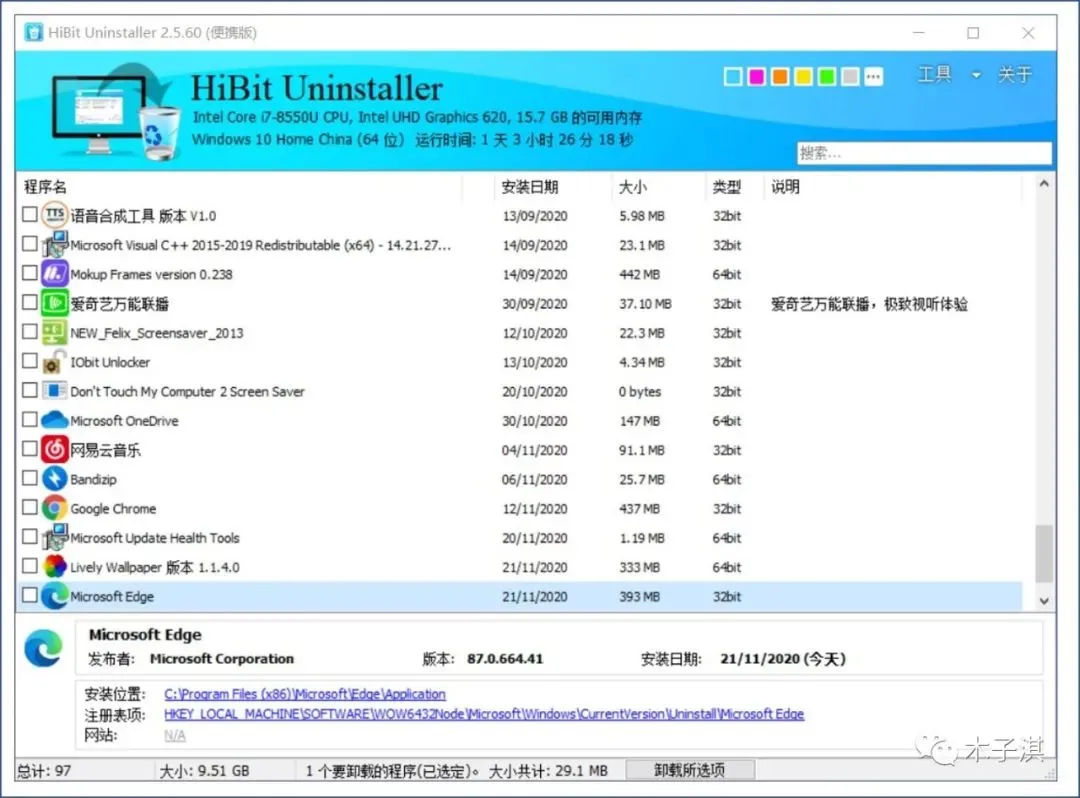Click the HiBit title bar app icon

click(33, 32)
